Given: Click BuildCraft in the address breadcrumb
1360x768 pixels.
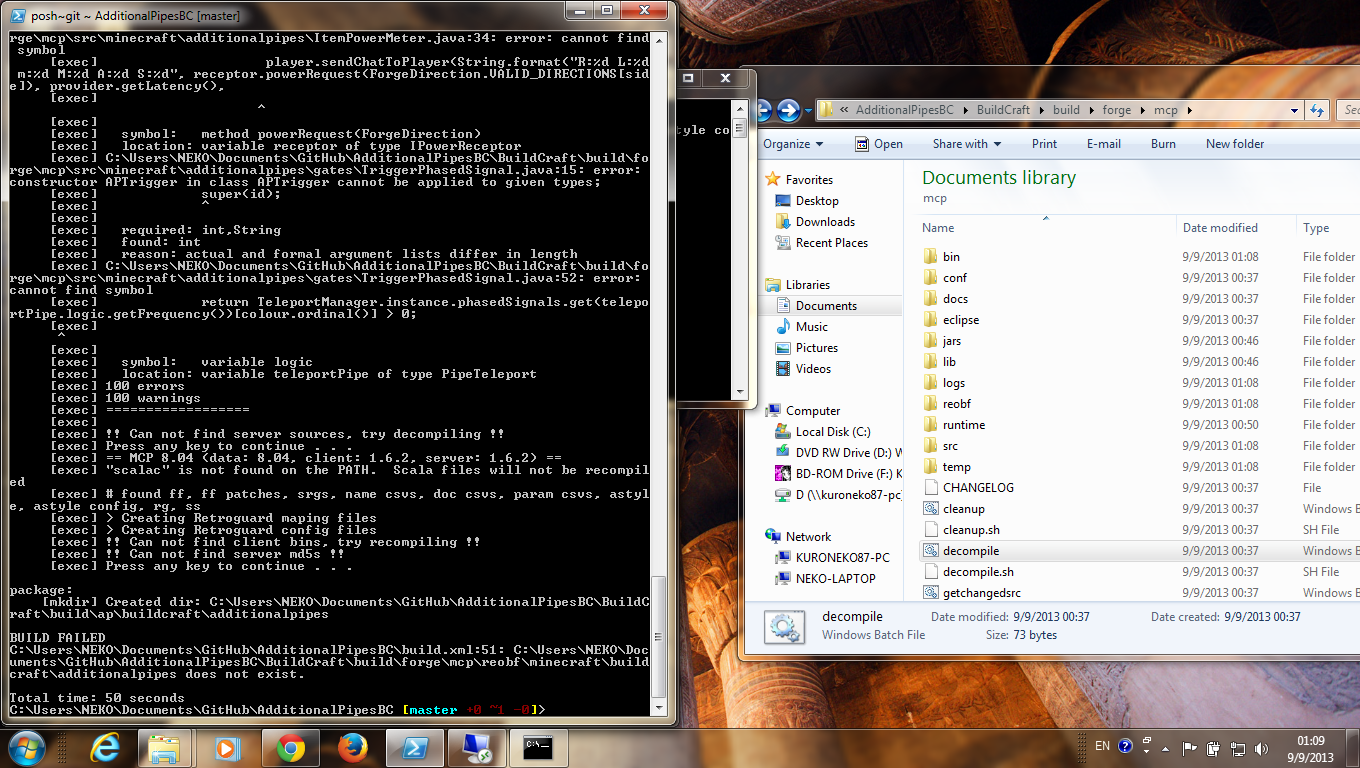Looking at the screenshot, I should pyautogui.click(x=1003, y=110).
